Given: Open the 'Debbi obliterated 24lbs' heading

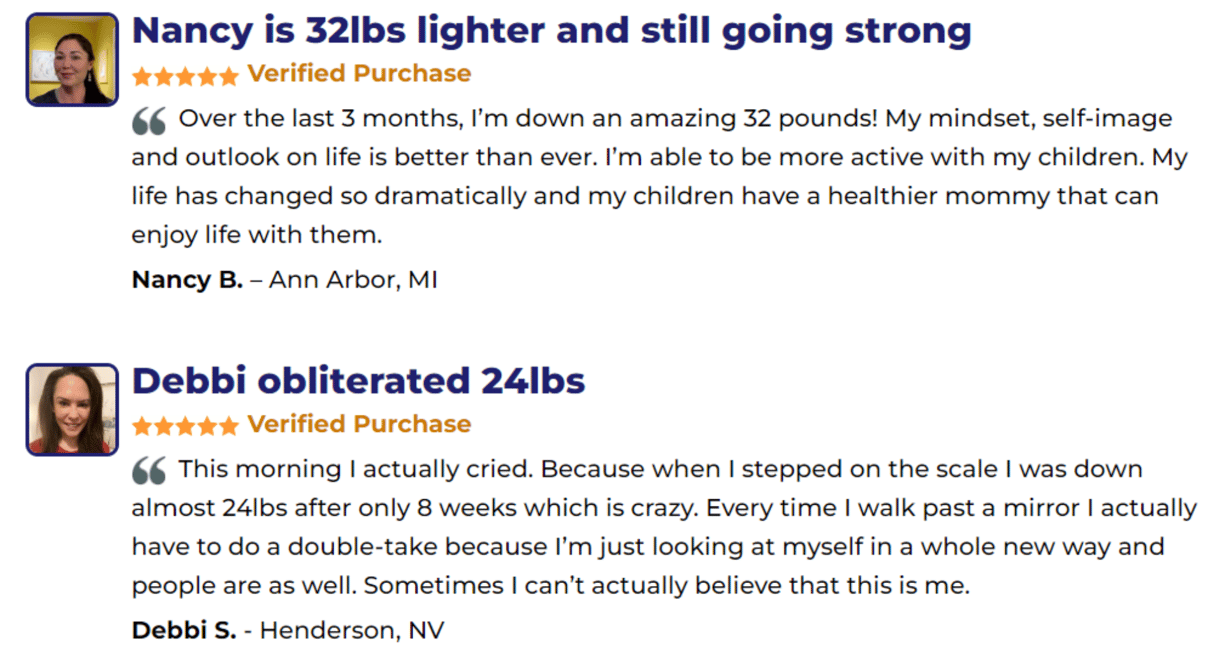Looking at the screenshot, I should point(358,380).
